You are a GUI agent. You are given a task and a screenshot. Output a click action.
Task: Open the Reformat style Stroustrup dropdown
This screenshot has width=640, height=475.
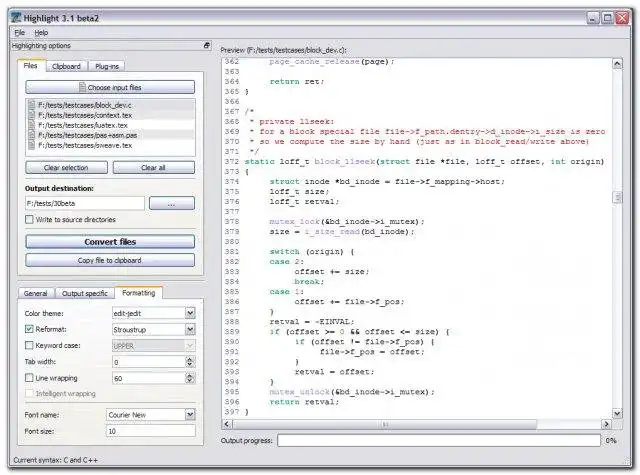[190, 329]
